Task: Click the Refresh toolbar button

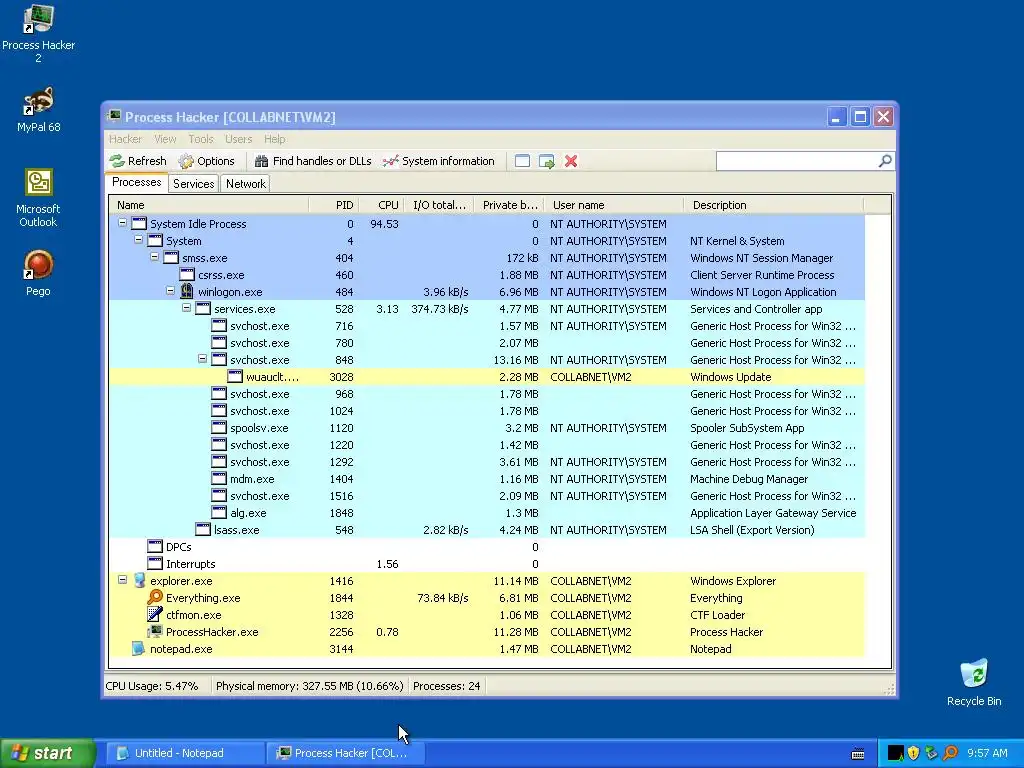Action: pos(138,161)
